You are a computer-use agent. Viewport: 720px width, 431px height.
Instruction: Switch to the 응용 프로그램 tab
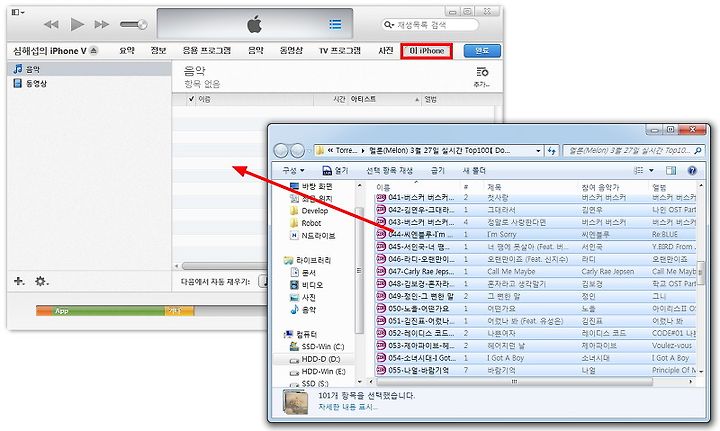point(207,50)
